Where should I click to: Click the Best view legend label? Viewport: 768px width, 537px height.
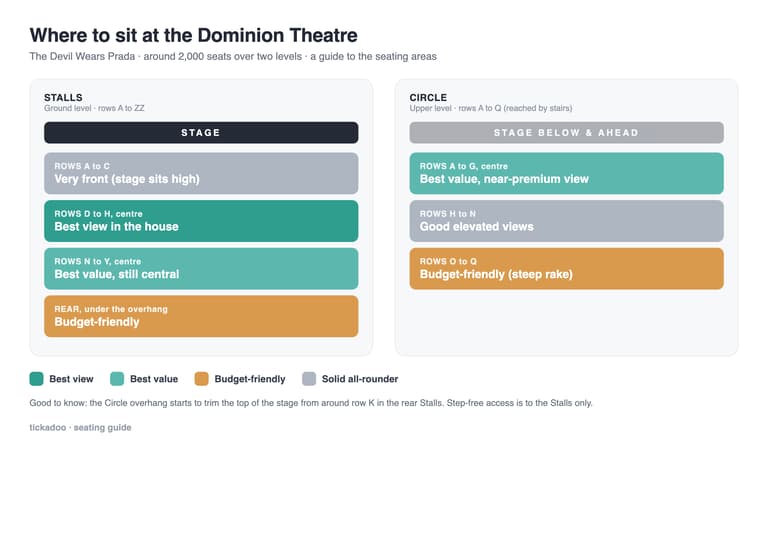coord(72,379)
